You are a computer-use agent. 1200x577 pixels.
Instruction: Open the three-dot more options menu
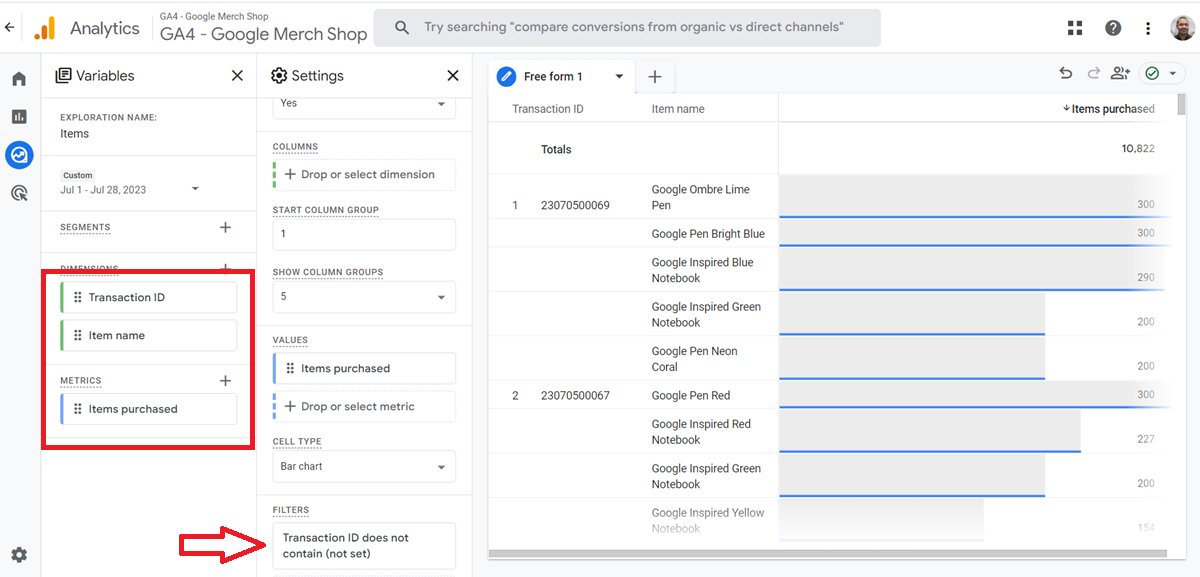coord(1148,28)
